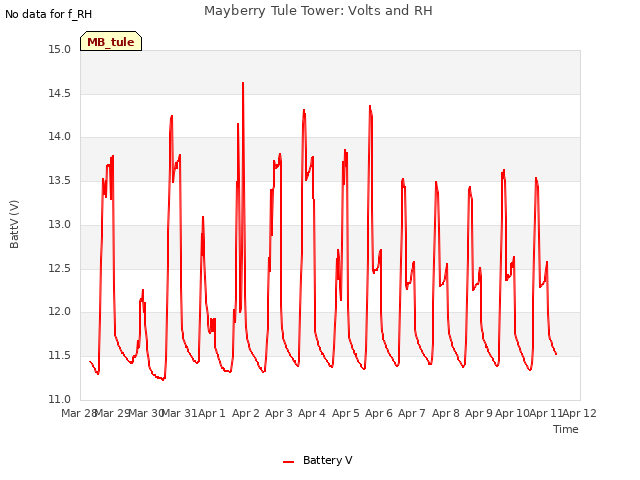Click the Apr 2 x-axis date label
Screen dimensions: 640x480
(x=246, y=413)
